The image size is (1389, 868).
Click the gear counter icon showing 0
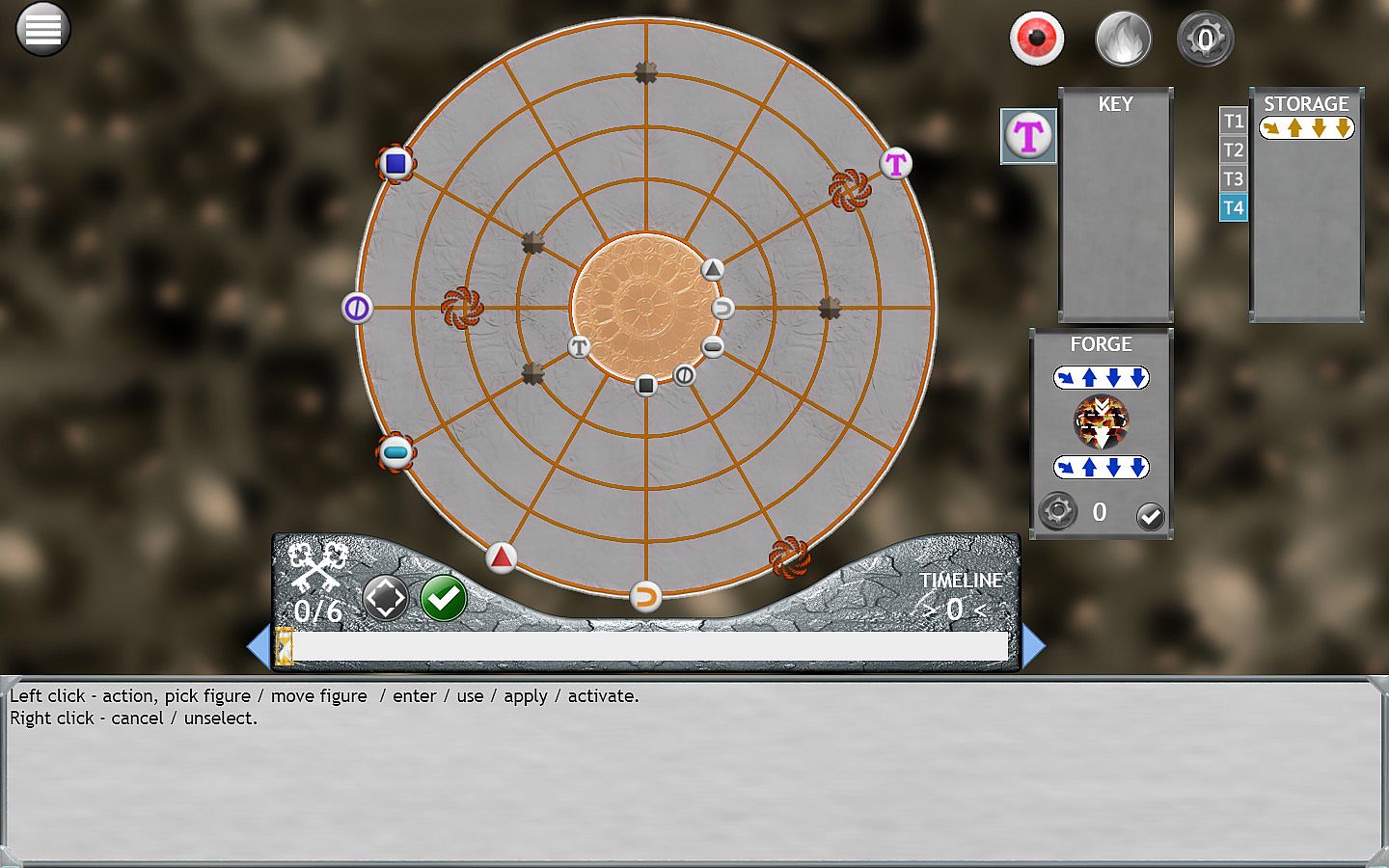1205,39
